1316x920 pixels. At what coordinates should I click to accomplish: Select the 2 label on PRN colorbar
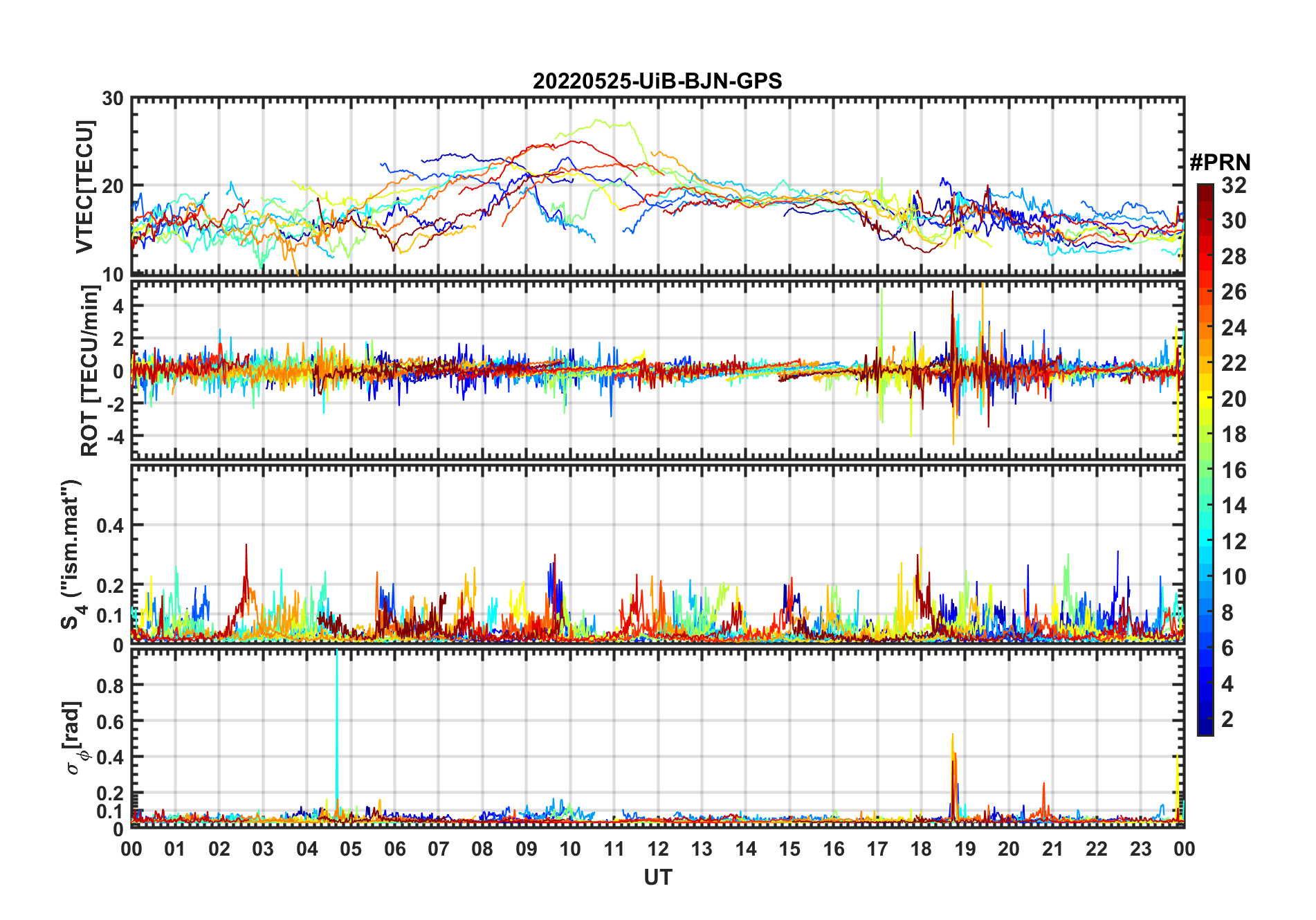pos(1228,719)
